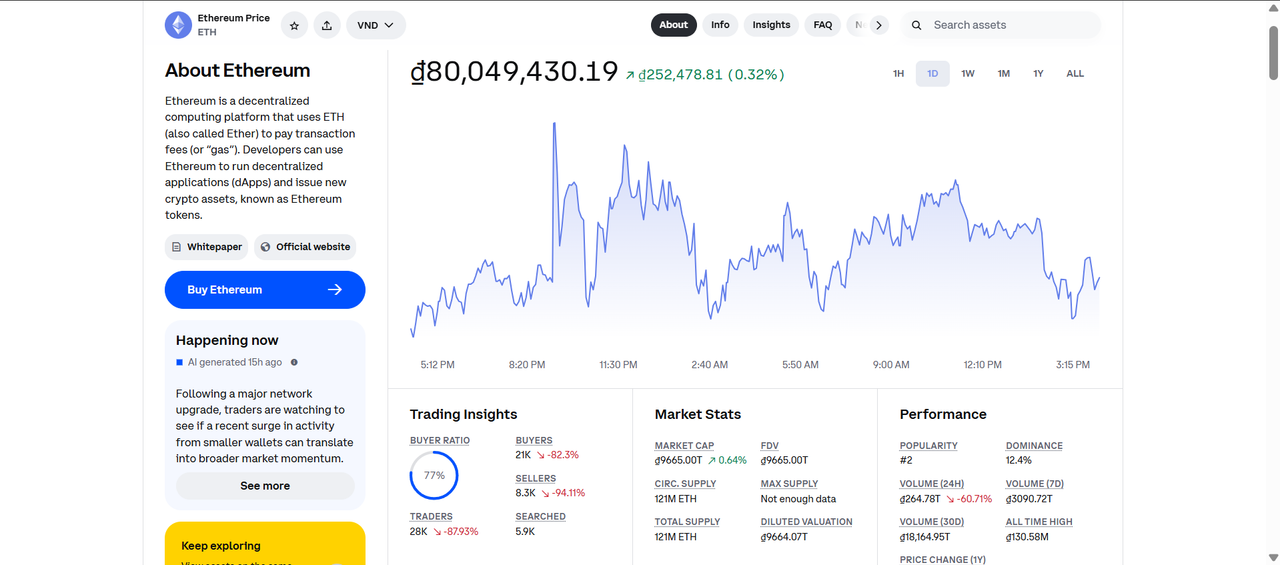Click the ALL TIME HIGH label
This screenshot has height=565, width=1280.
[x=1040, y=522]
